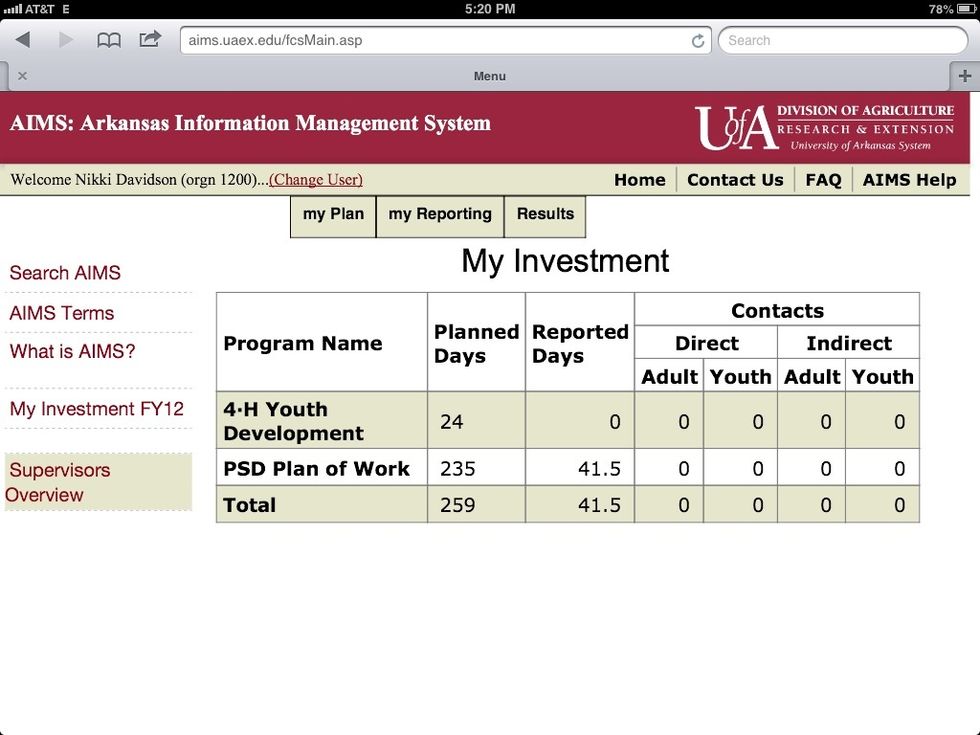Click the Total row label
This screenshot has height=735, width=980.
point(249,505)
